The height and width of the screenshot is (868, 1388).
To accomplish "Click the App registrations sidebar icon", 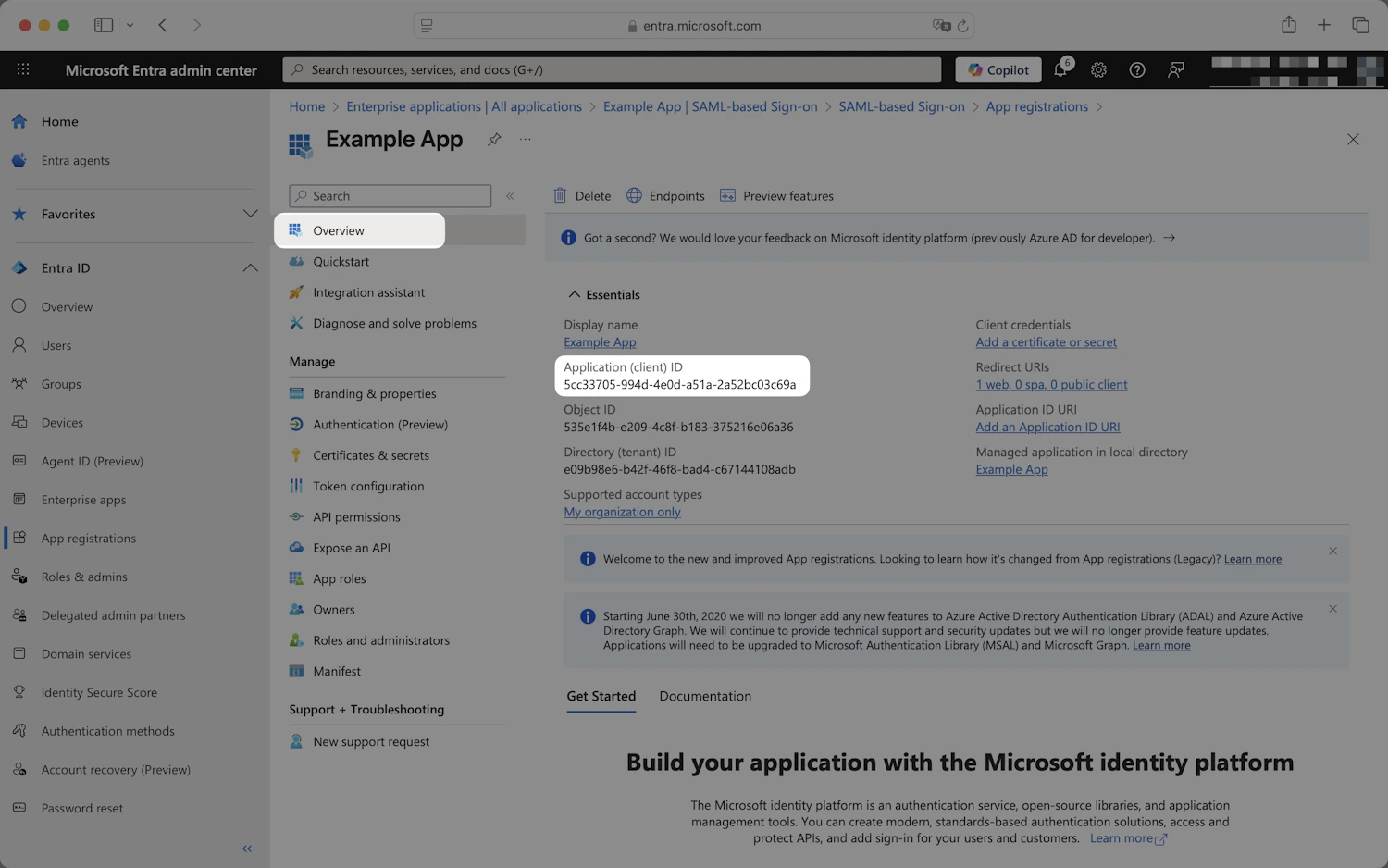I will (19, 538).
